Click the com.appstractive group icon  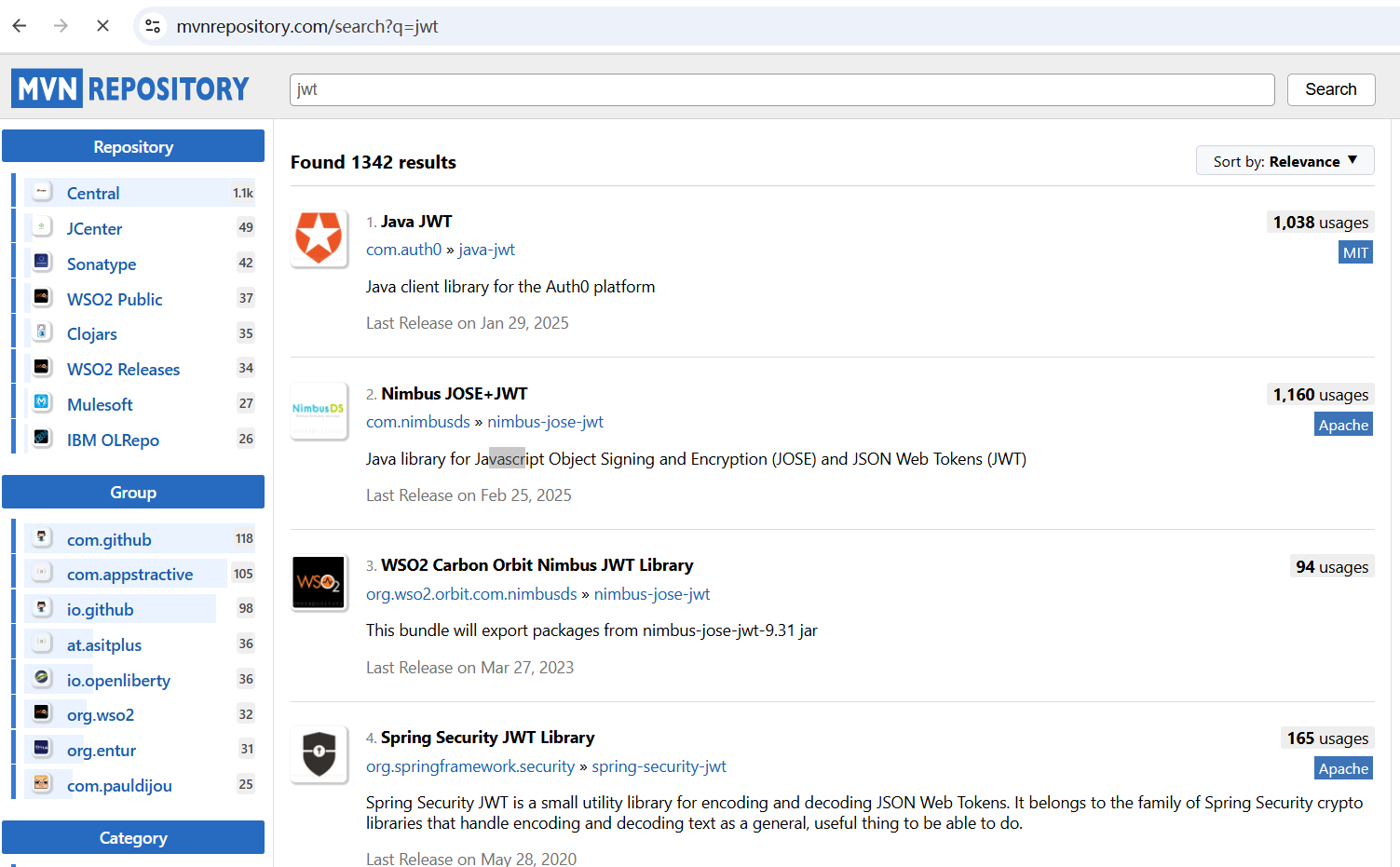[42, 574]
